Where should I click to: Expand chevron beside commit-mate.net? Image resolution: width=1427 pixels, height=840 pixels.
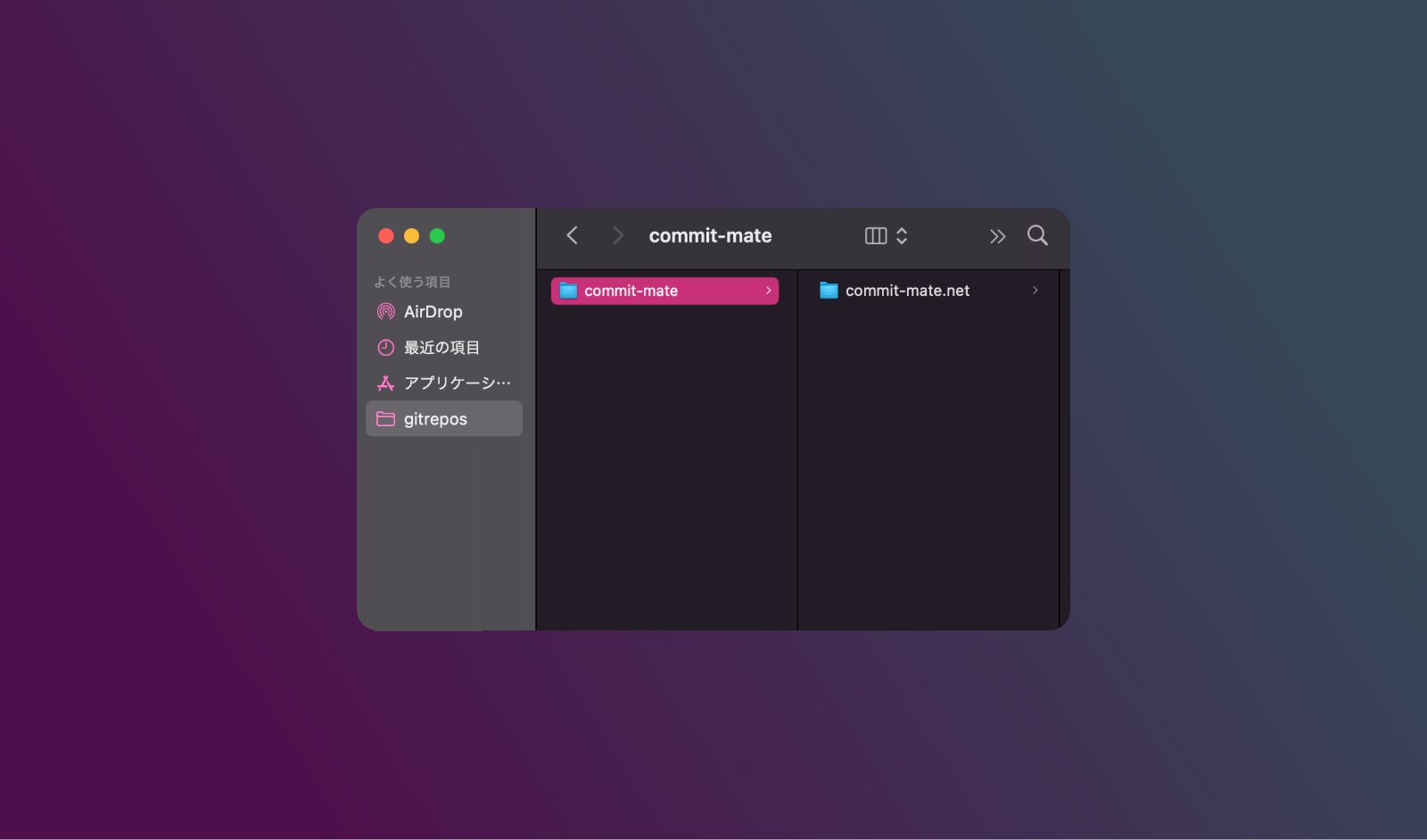point(1035,291)
